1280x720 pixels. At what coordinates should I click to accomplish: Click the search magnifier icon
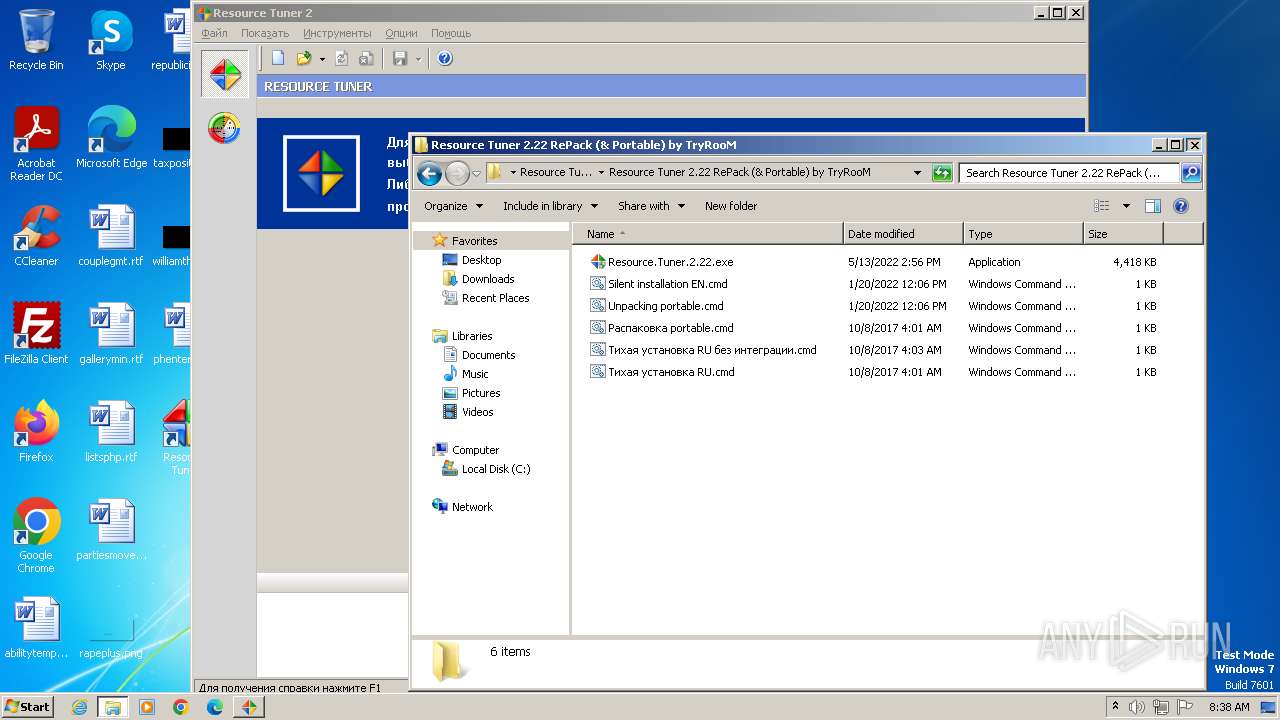point(1190,173)
